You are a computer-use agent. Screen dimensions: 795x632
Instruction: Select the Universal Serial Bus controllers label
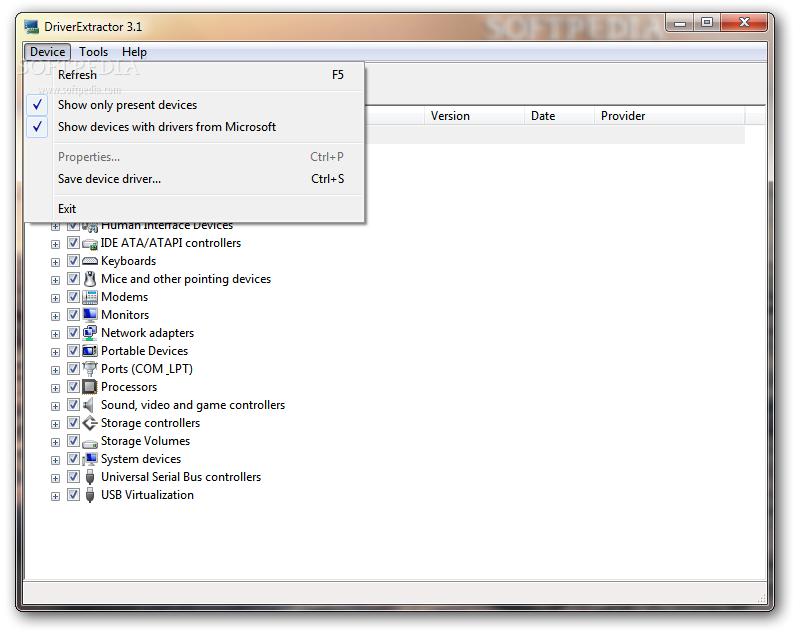pos(181,477)
